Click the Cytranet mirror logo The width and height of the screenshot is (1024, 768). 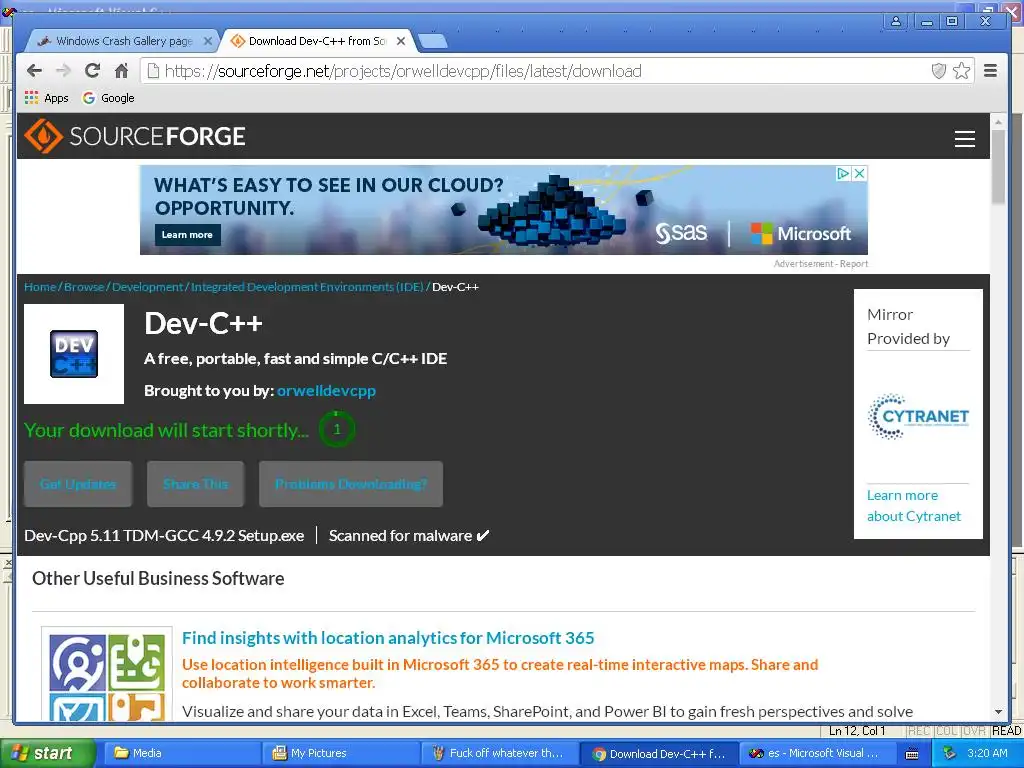[x=918, y=416]
